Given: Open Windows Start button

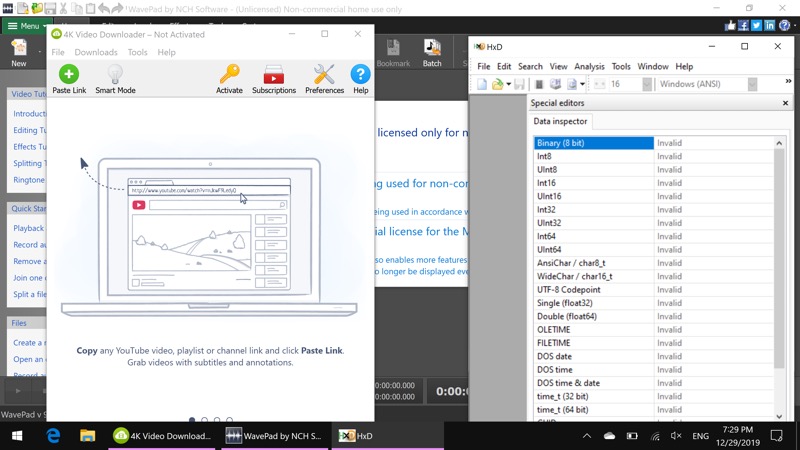Looking at the screenshot, I should click(x=17, y=436).
